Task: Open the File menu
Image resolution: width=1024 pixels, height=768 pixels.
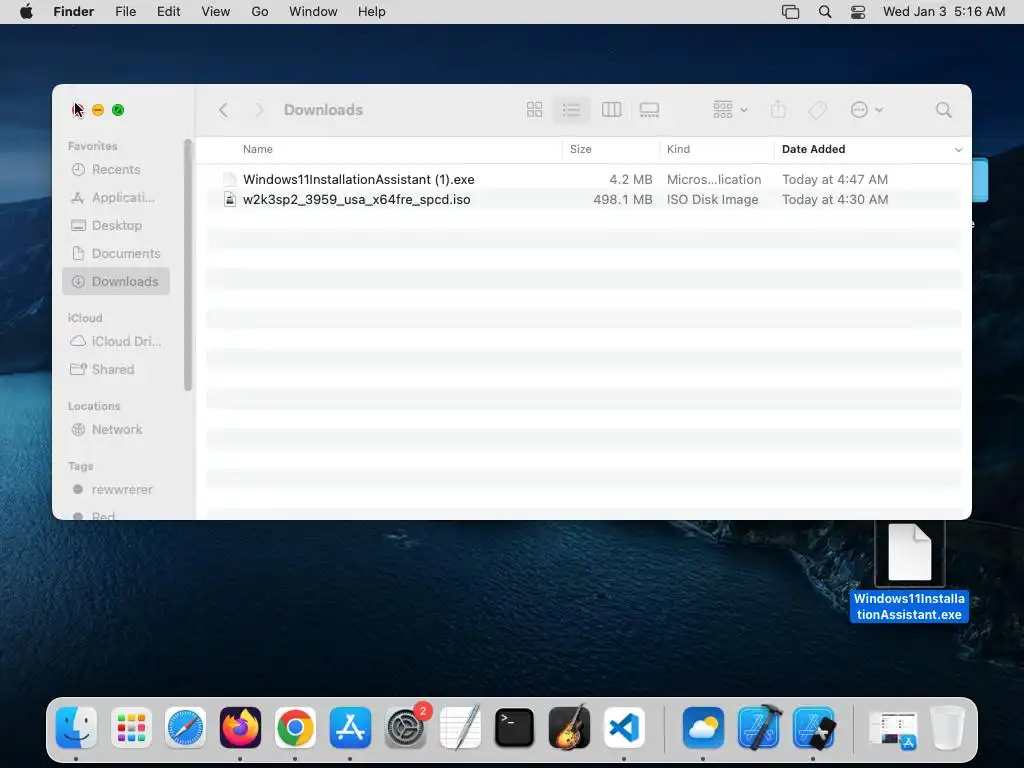Action: tap(125, 12)
